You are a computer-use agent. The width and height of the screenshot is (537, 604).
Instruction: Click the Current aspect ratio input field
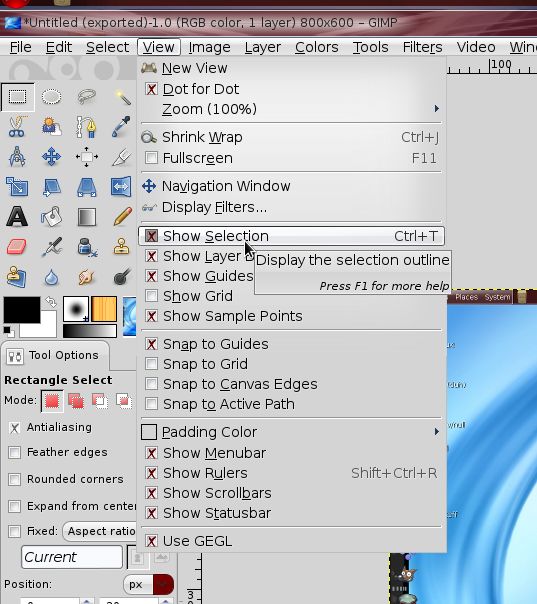[x=72, y=557]
